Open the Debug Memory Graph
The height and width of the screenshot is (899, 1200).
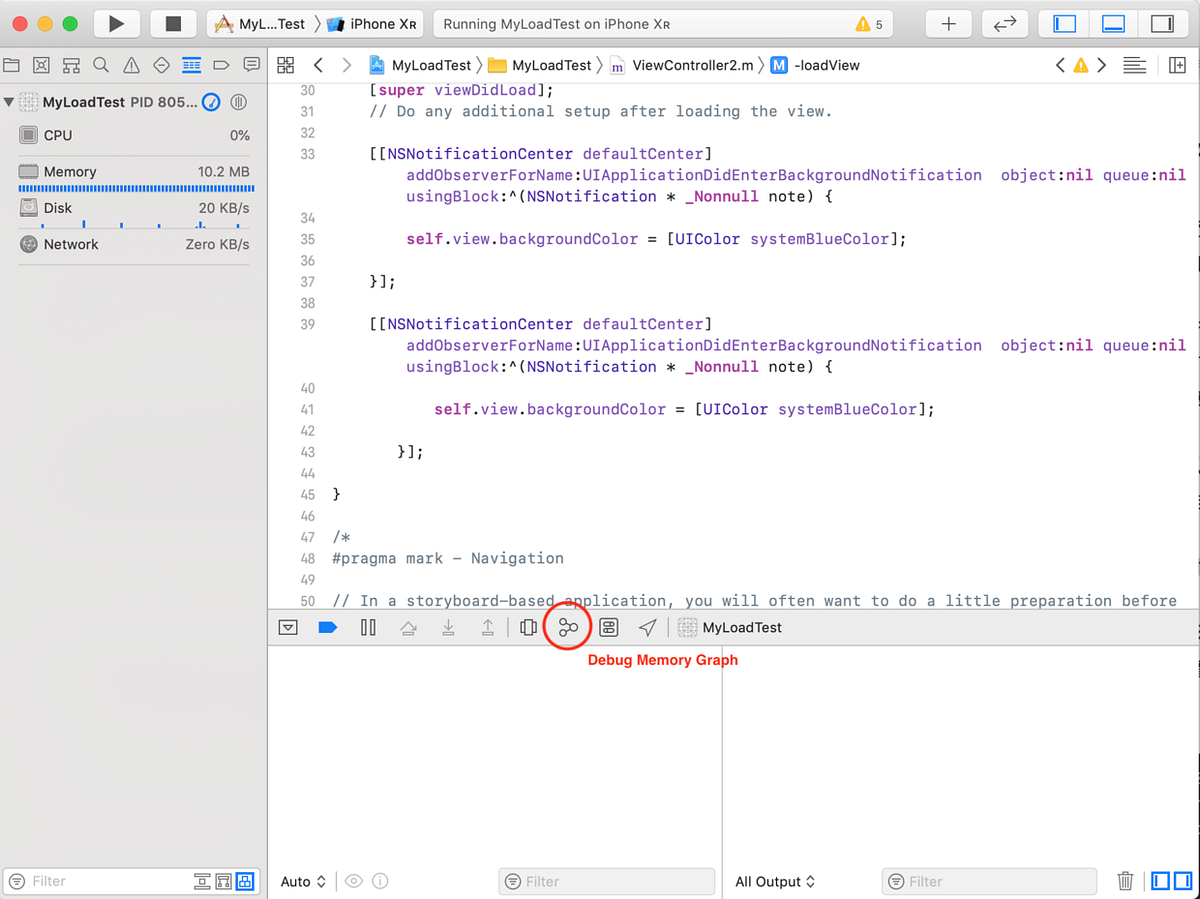point(568,627)
